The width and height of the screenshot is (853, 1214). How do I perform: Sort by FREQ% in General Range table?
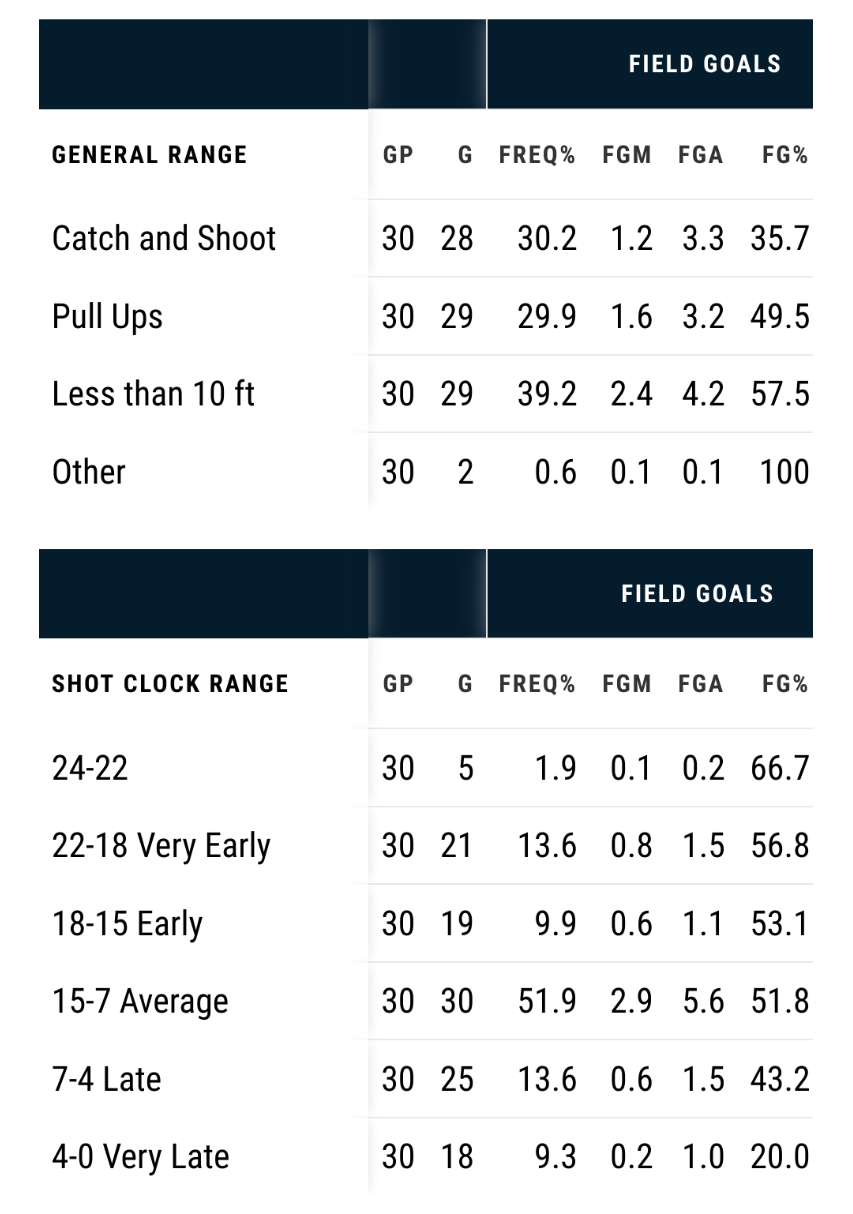537,155
